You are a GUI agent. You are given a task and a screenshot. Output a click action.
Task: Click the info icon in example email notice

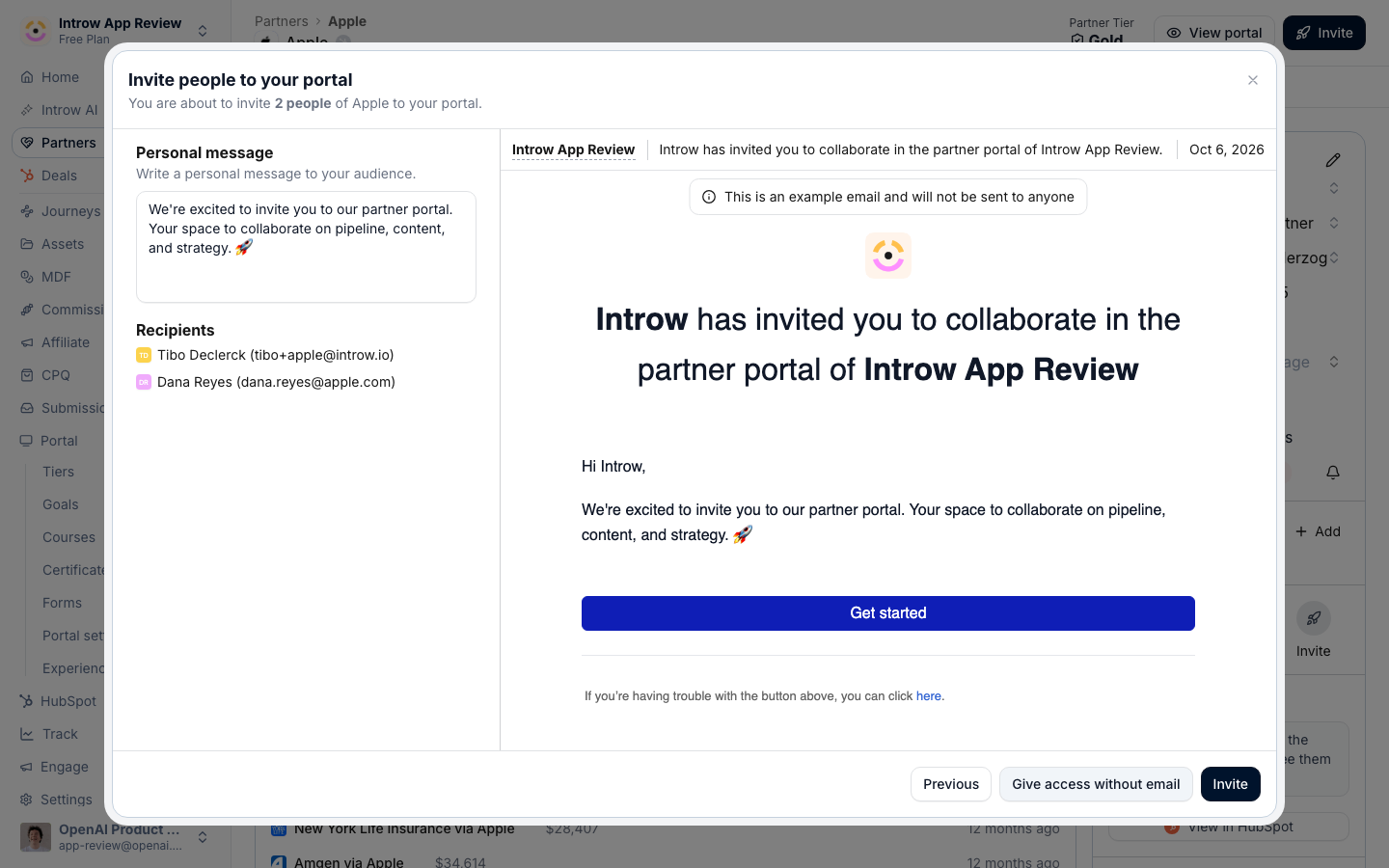pos(709,197)
